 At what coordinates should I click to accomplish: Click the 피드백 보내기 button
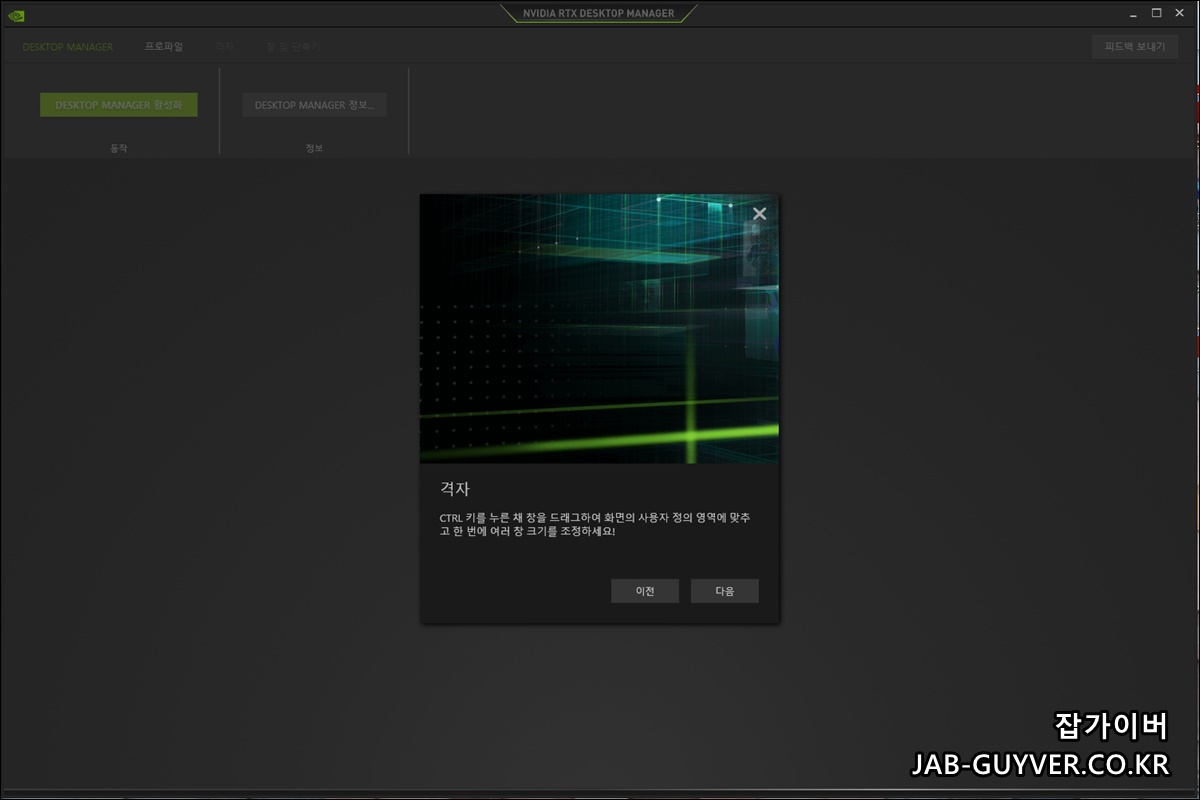click(x=1135, y=47)
